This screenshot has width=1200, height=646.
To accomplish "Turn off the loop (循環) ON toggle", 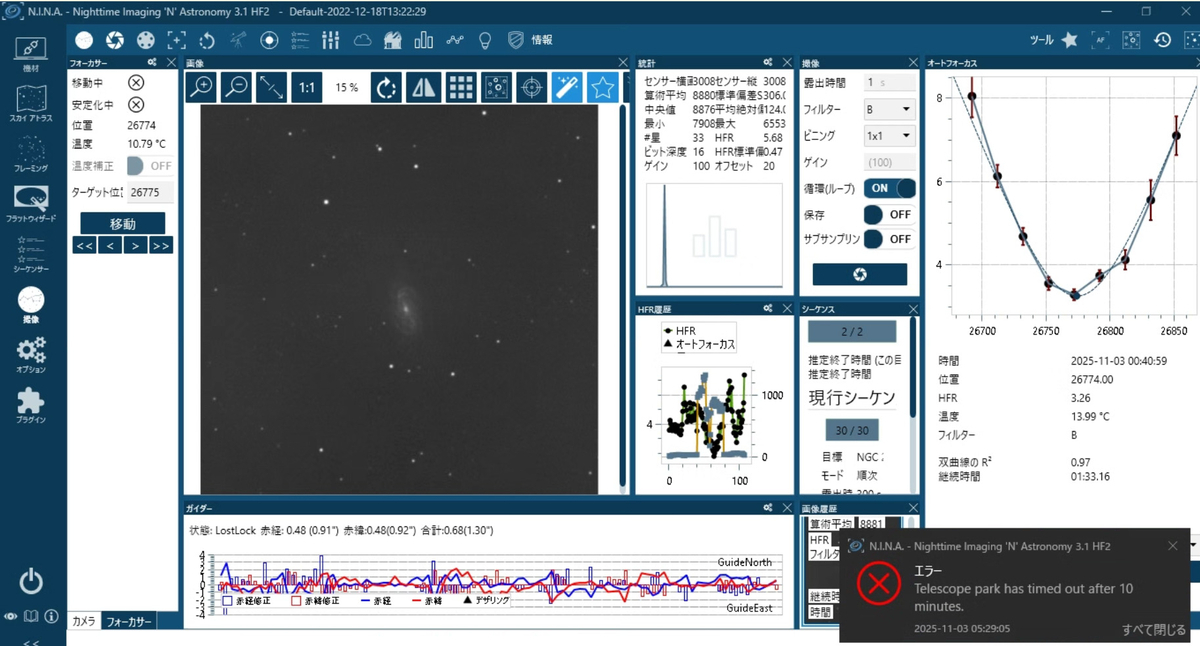I will coord(890,187).
